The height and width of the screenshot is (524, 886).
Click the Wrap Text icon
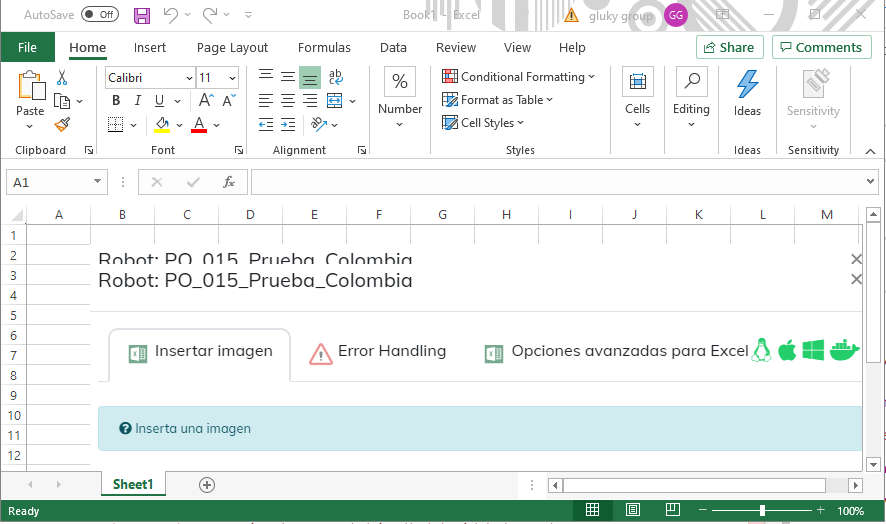[x=335, y=77]
